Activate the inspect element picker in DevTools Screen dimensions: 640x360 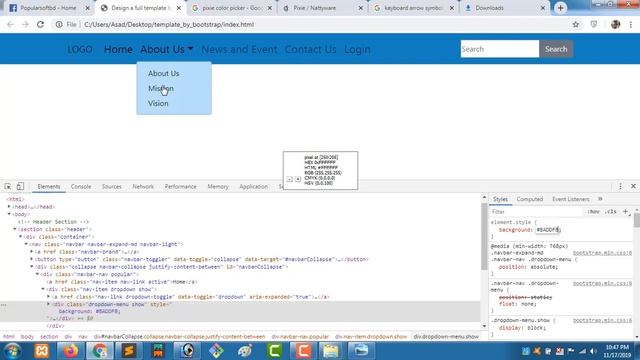coord(8,187)
